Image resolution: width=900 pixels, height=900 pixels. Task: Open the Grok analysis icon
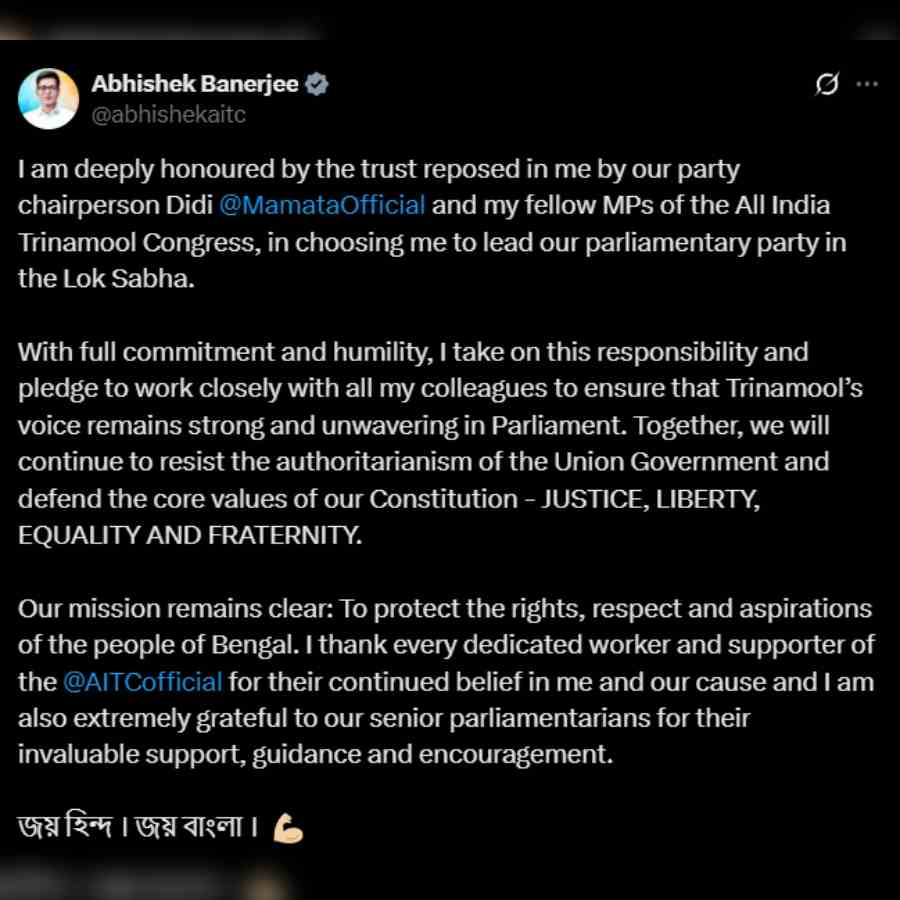pos(826,85)
